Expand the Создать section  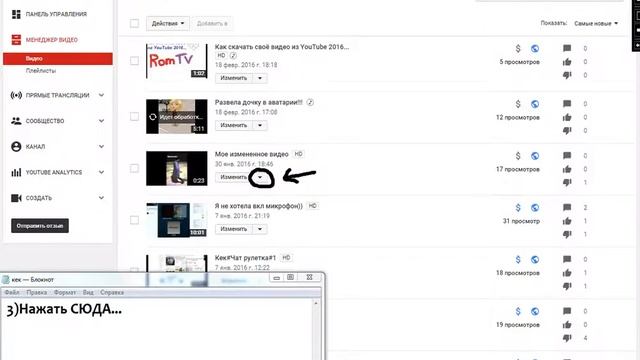coord(101,198)
